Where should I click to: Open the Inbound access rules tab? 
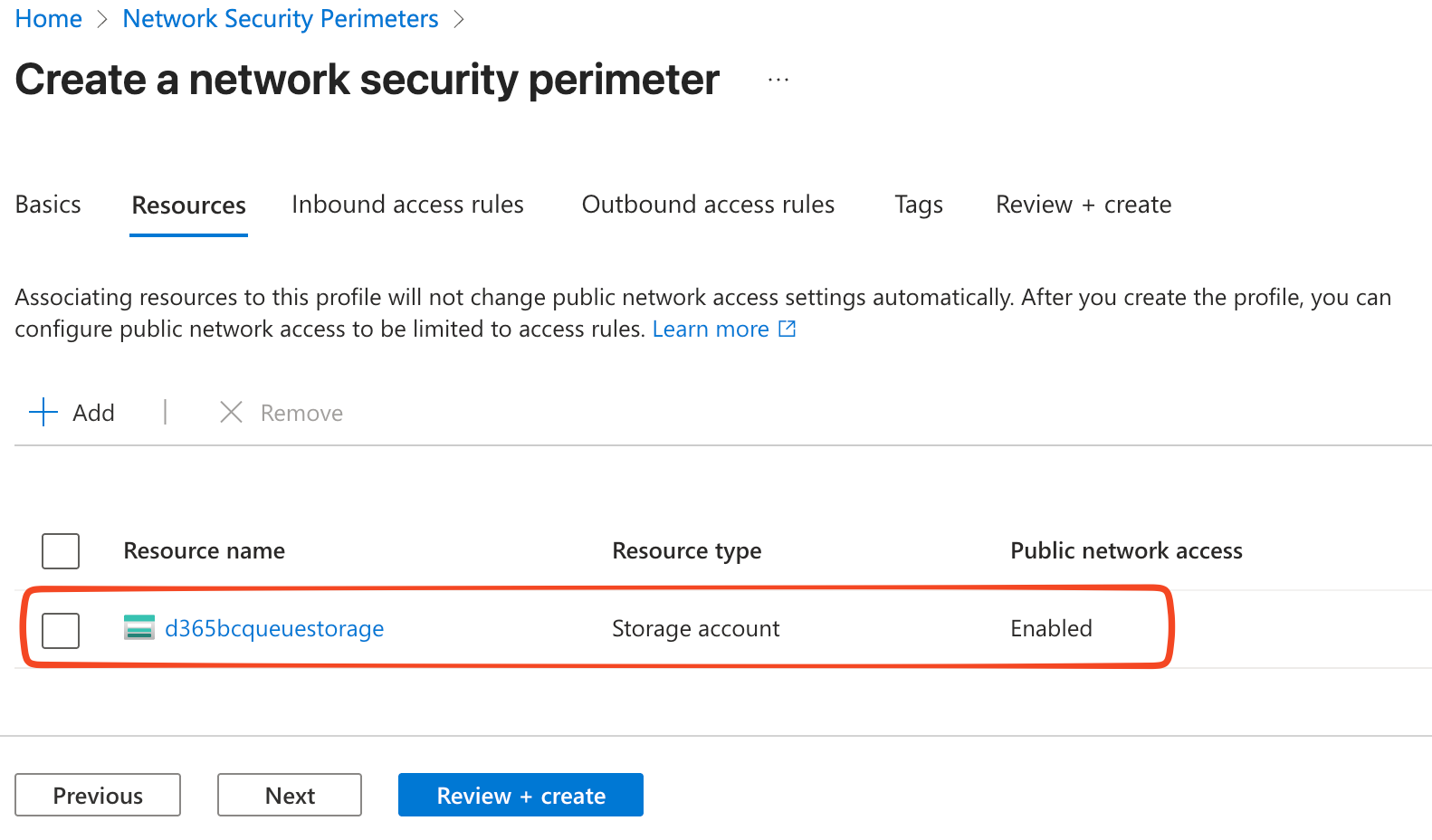coord(407,205)
